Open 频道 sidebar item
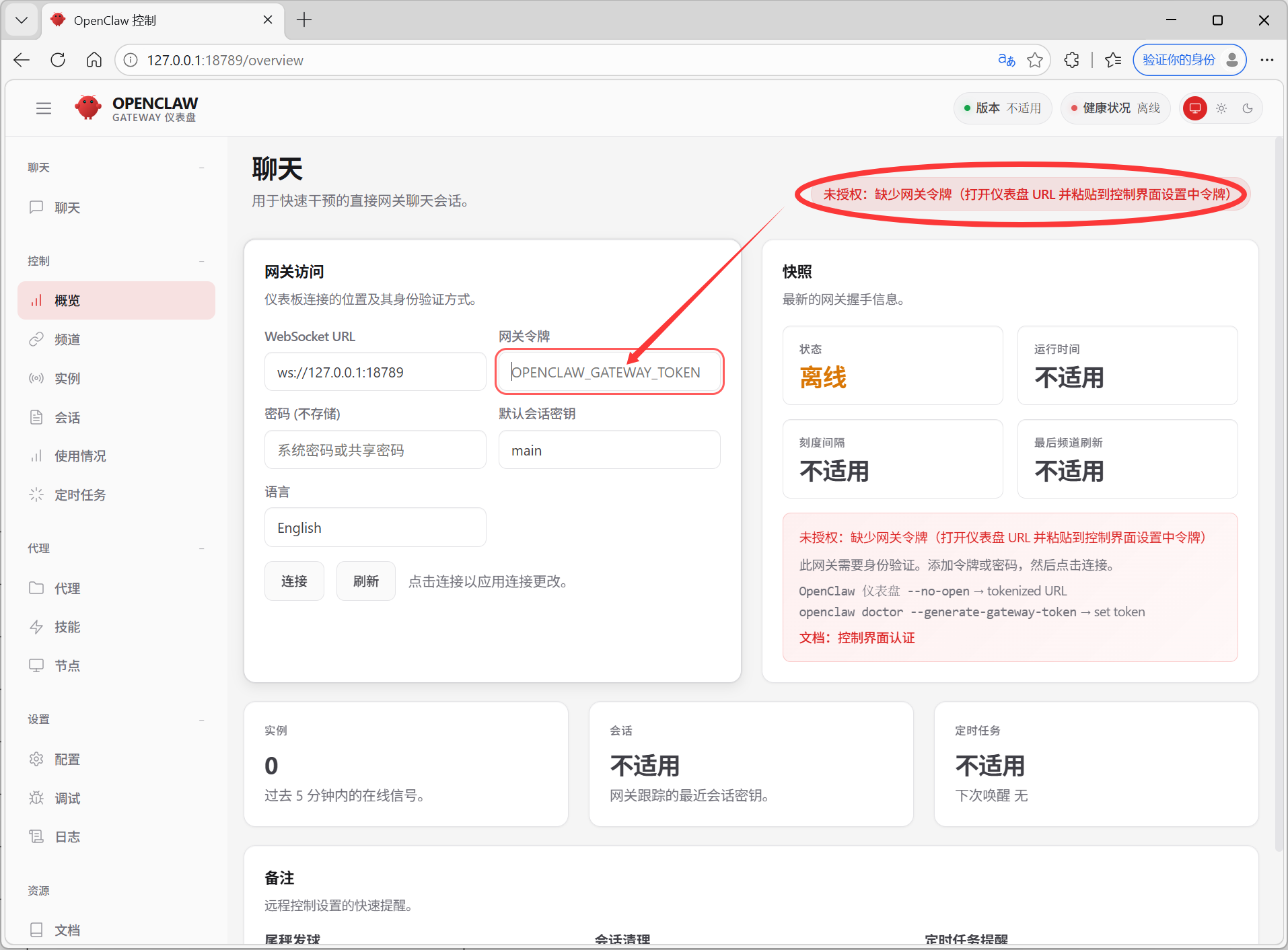Screen dimensions: 1288x950 pos(116,339)
